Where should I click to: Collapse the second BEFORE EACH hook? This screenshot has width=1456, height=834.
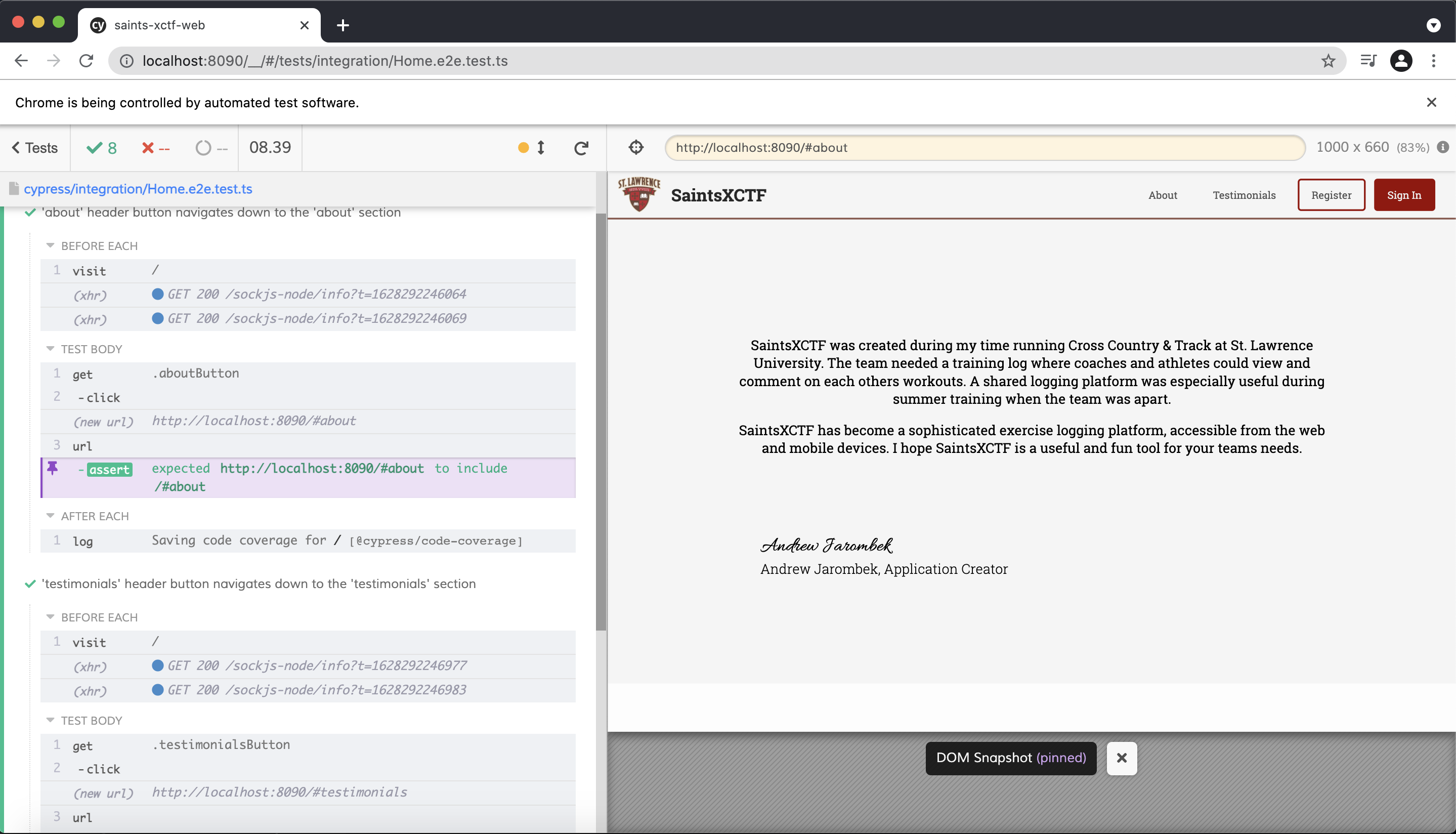(100, 617)
